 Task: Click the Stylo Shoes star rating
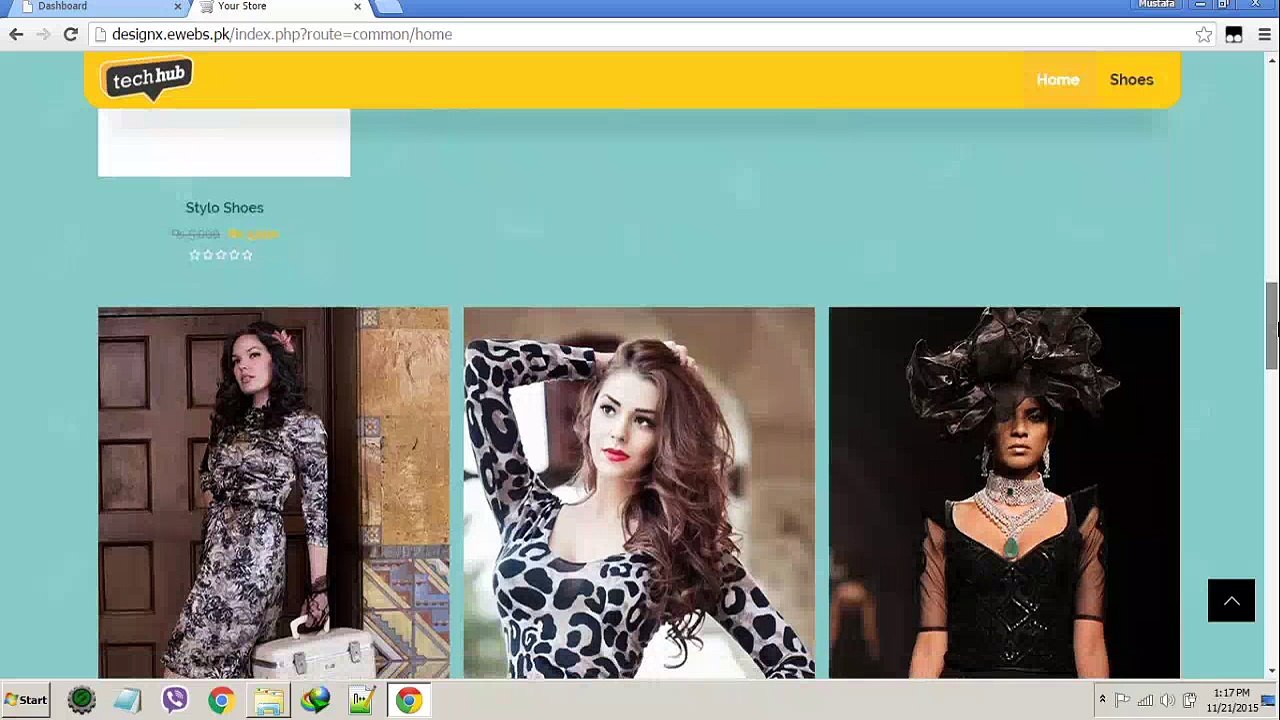pos(221,255)
